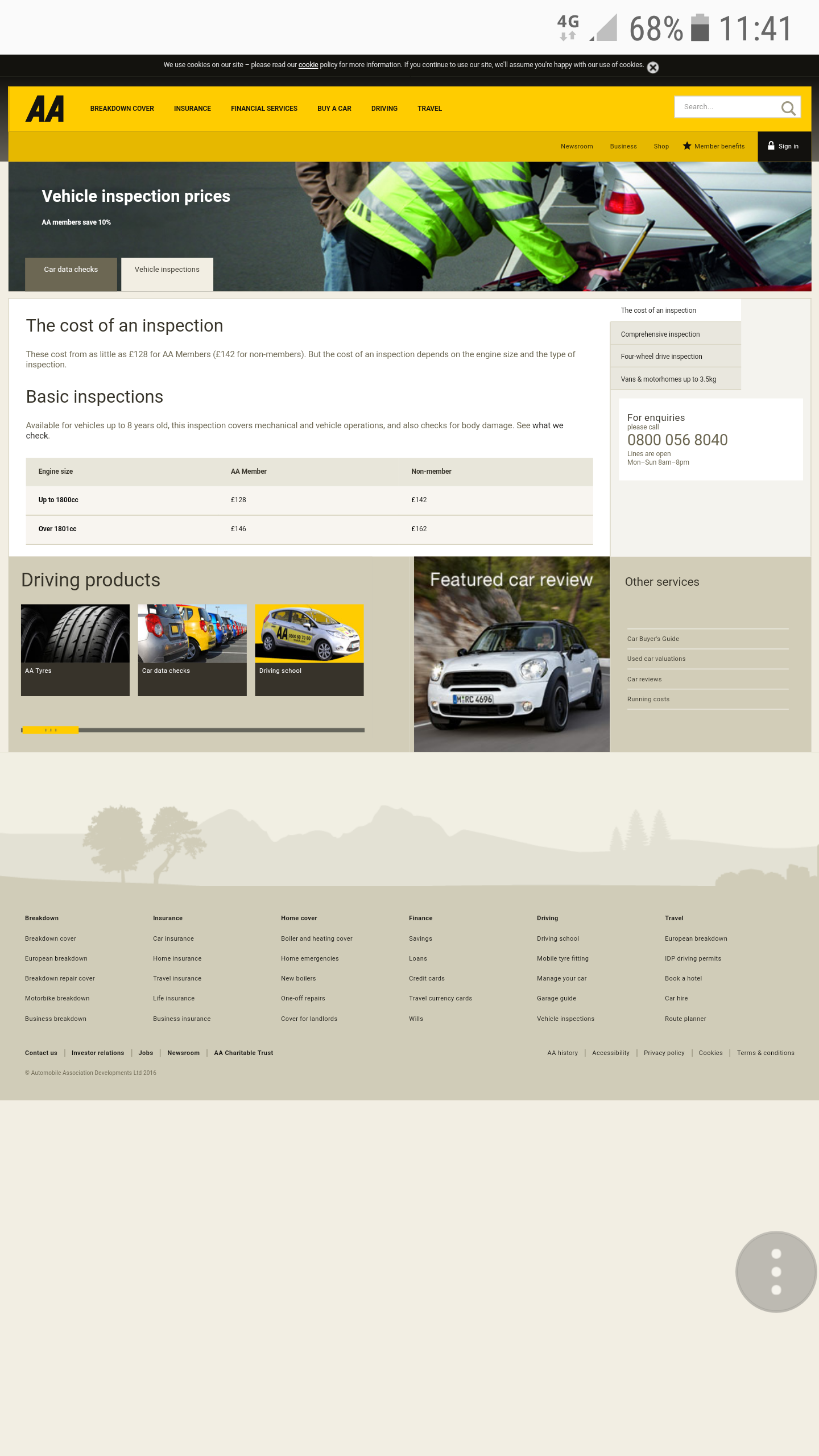Viewport: 819px width, 1456px height.
Task: Open AA Charitable Trust footer link
Action: pos(243,1053)
